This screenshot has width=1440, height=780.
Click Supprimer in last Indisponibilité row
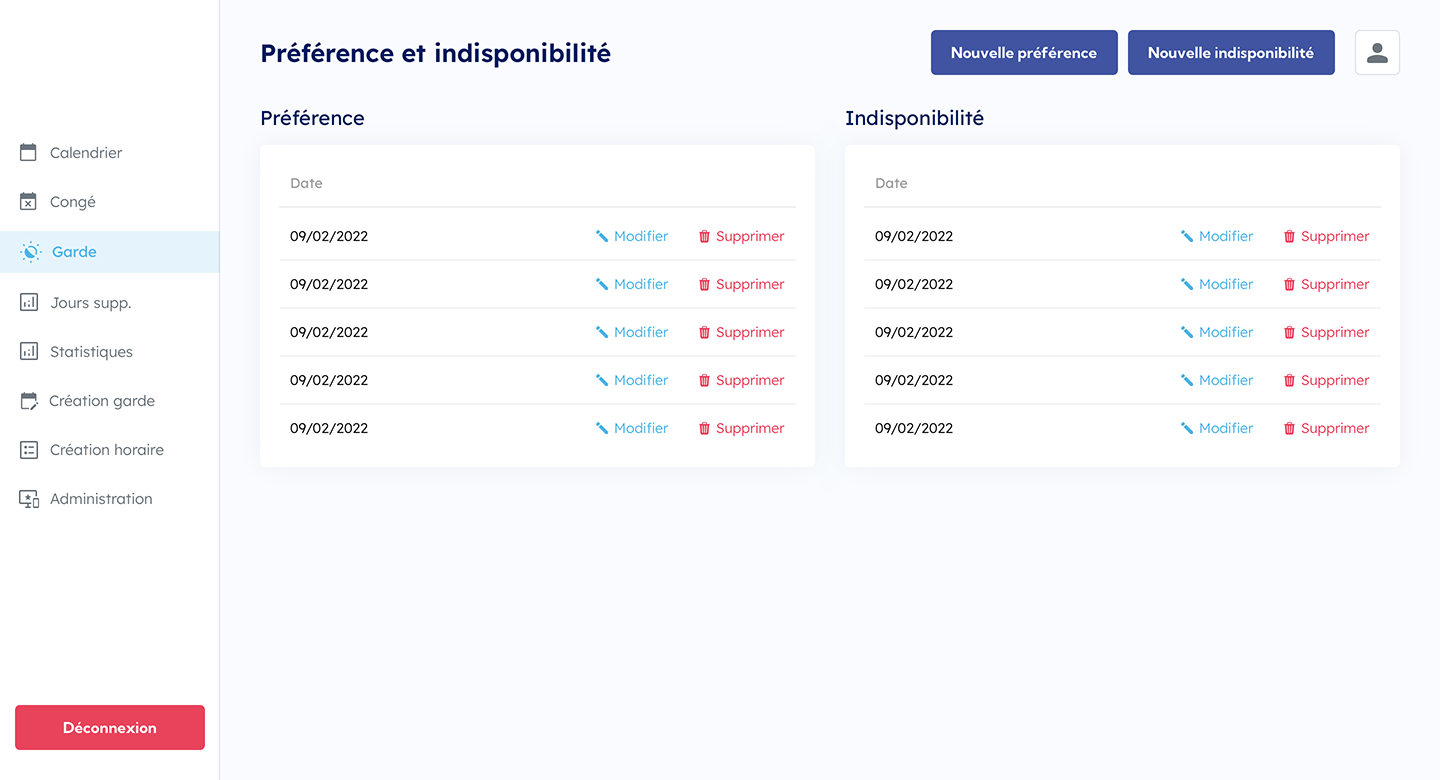pos(1334,429)
